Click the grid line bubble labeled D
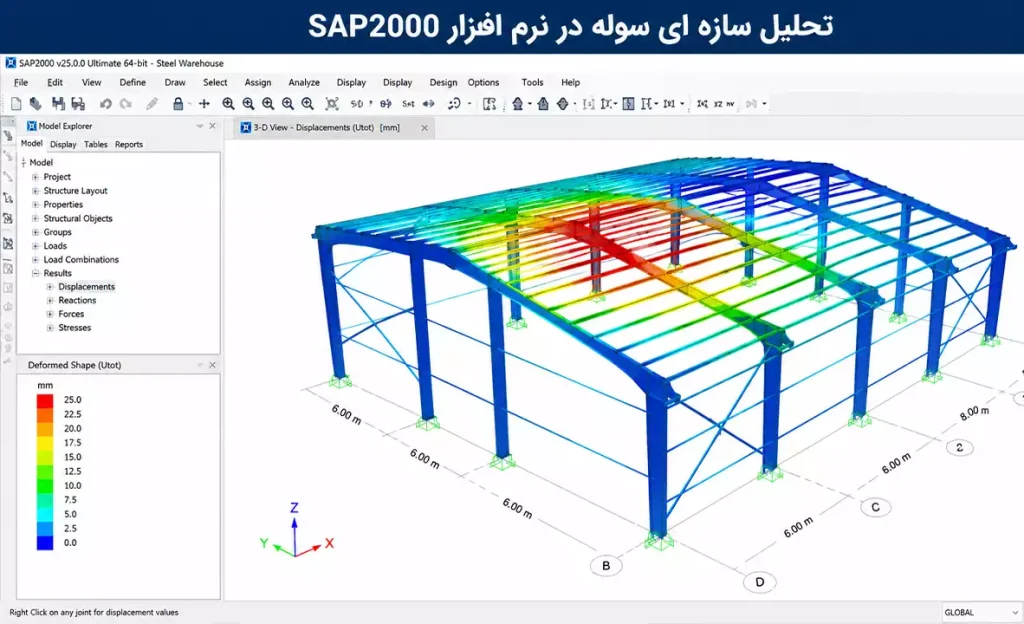Viewport: 1024px width, 624px height. click(760, 582)
